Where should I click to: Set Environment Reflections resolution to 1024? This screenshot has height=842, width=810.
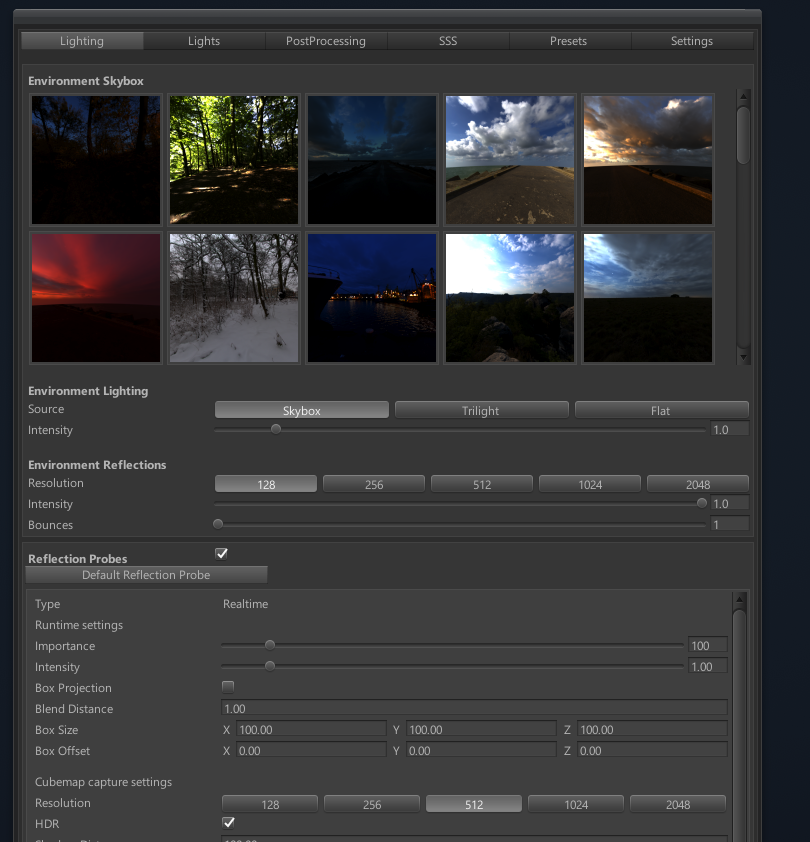[x=590, y=484]
